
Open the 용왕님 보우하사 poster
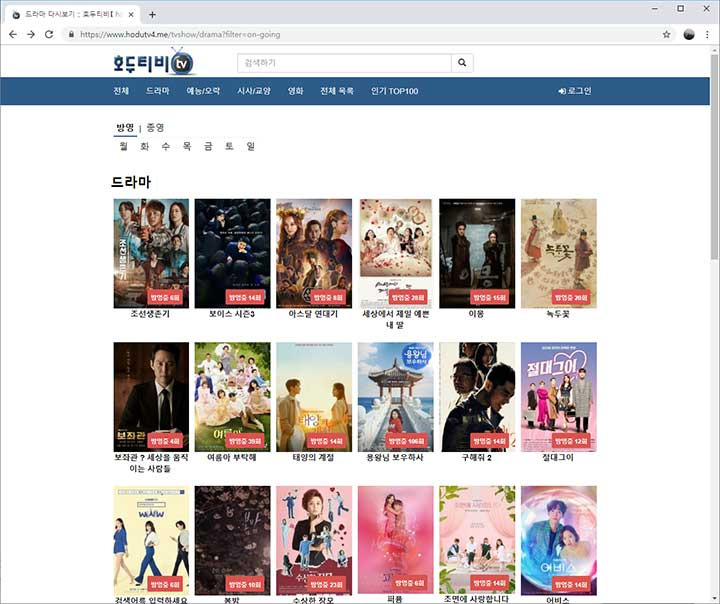point(395,397)
